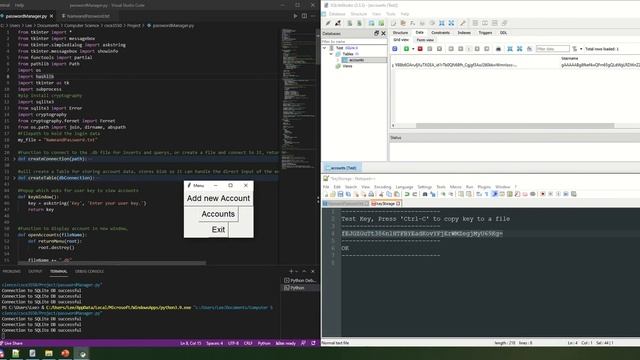
Task: Start macro recording in Notepad++
Action: pos(542,194)
